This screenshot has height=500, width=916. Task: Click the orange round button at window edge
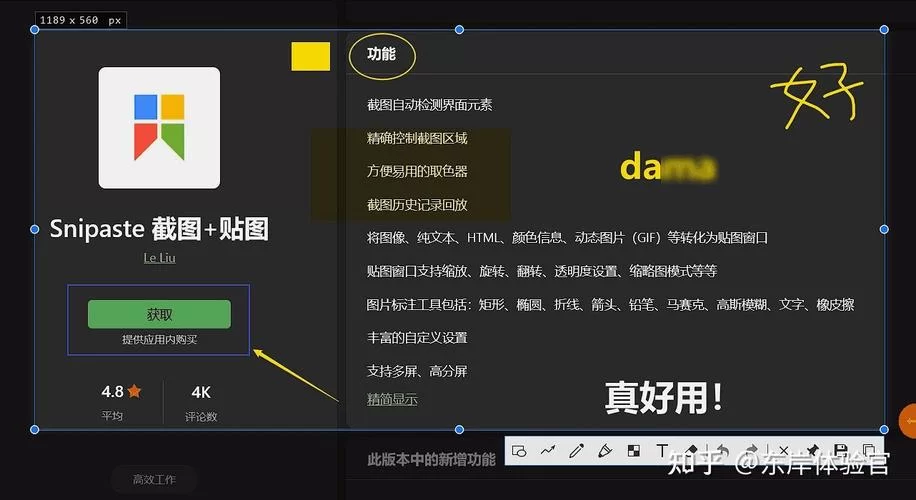[x=907, y=421]
